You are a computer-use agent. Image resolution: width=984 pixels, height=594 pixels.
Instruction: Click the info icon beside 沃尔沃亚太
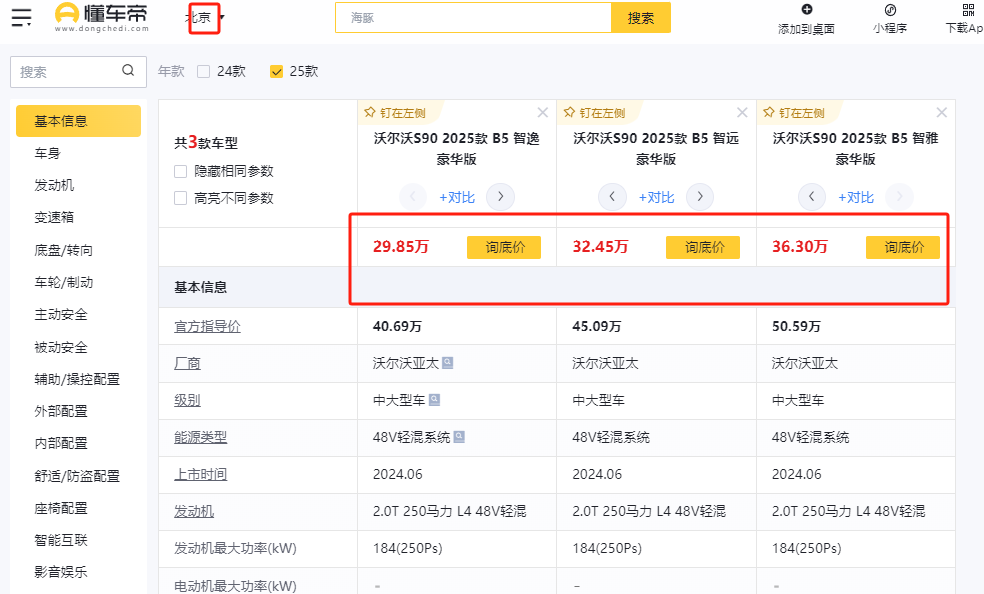click(448, 363)
